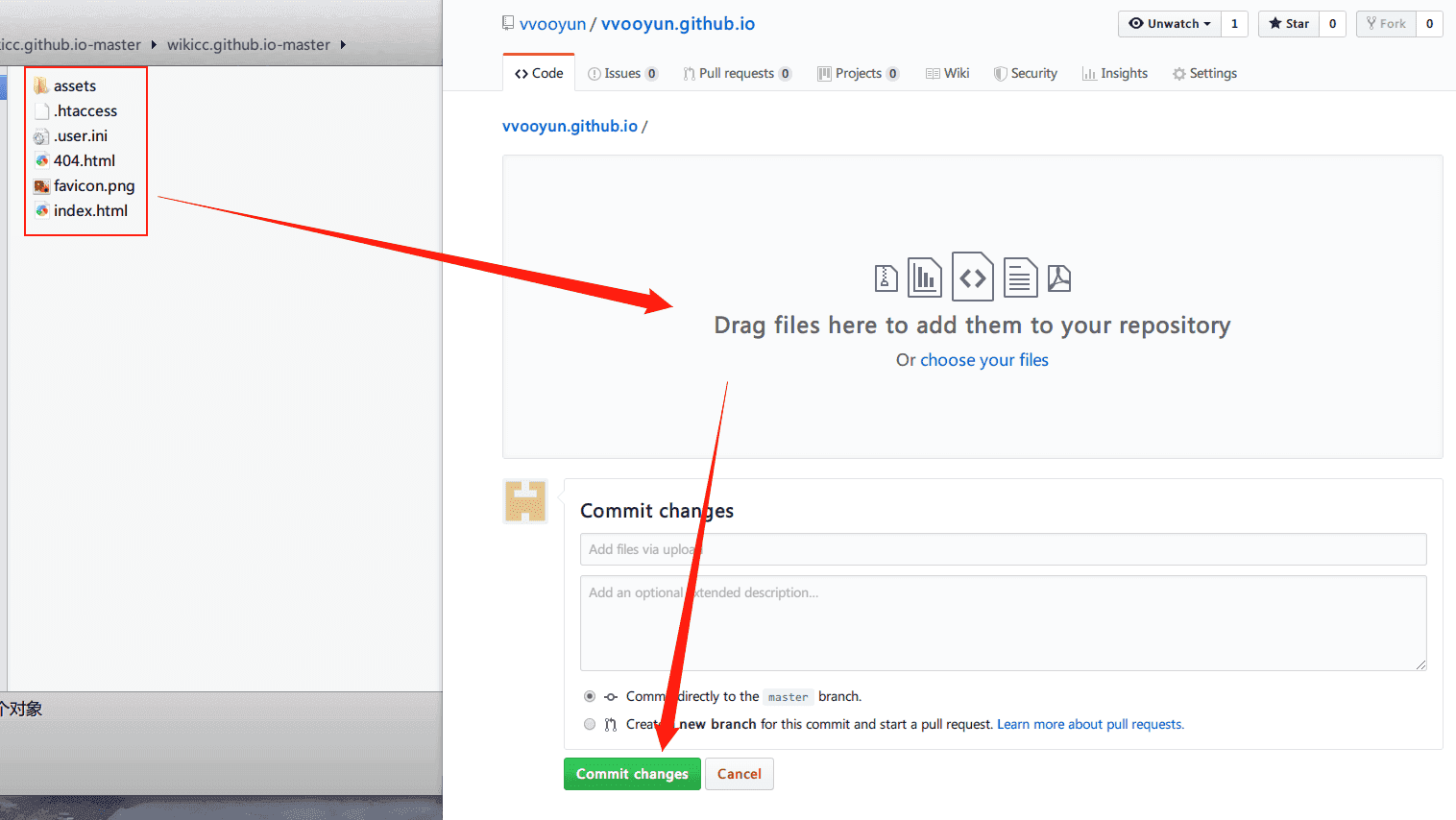The width and height of the screenshot is (1456, 820).
Task: Click the star icon on Star button
Action: [1275, 24]
